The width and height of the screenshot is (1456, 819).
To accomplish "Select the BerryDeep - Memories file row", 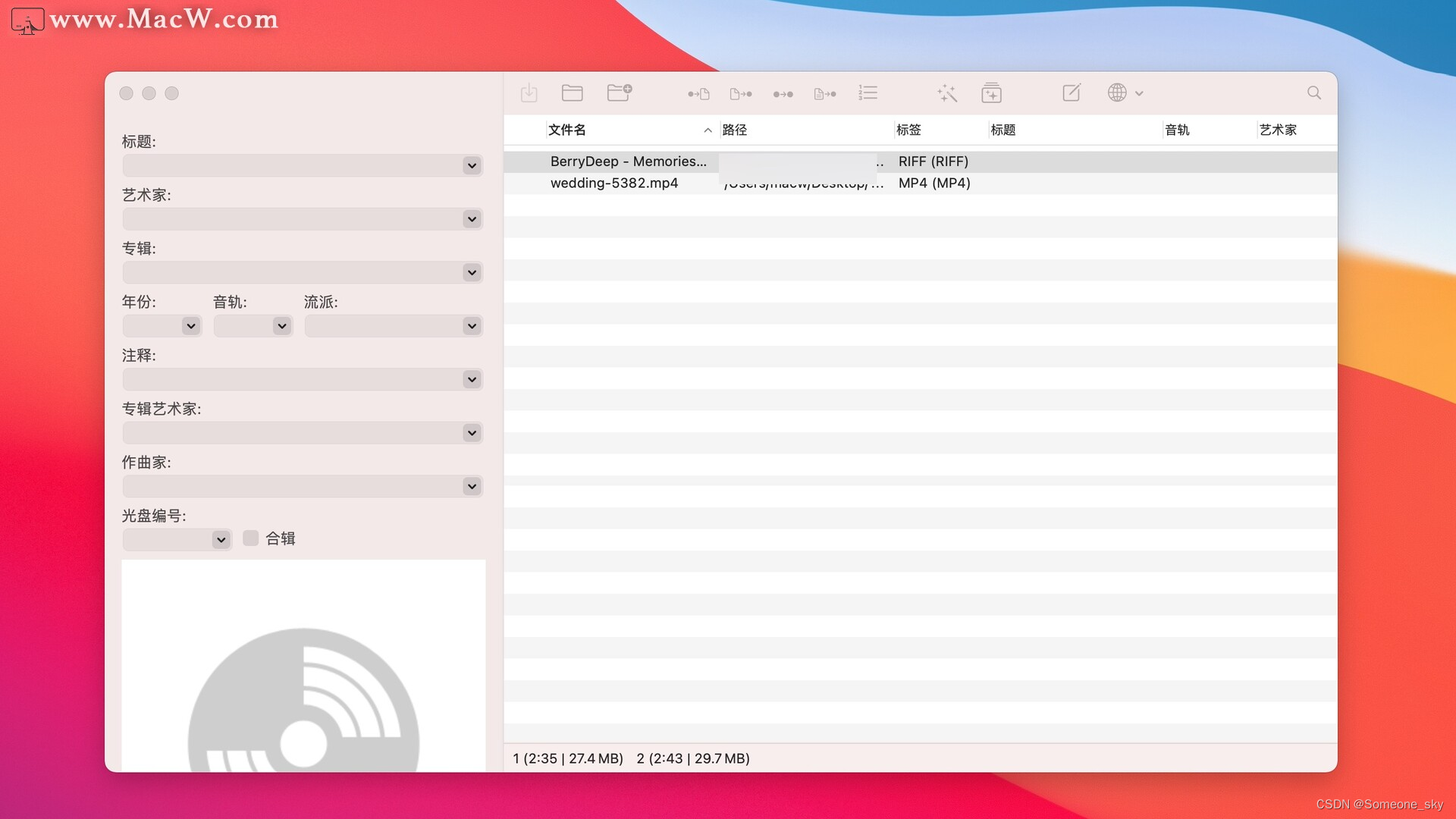I will [921, 162].
